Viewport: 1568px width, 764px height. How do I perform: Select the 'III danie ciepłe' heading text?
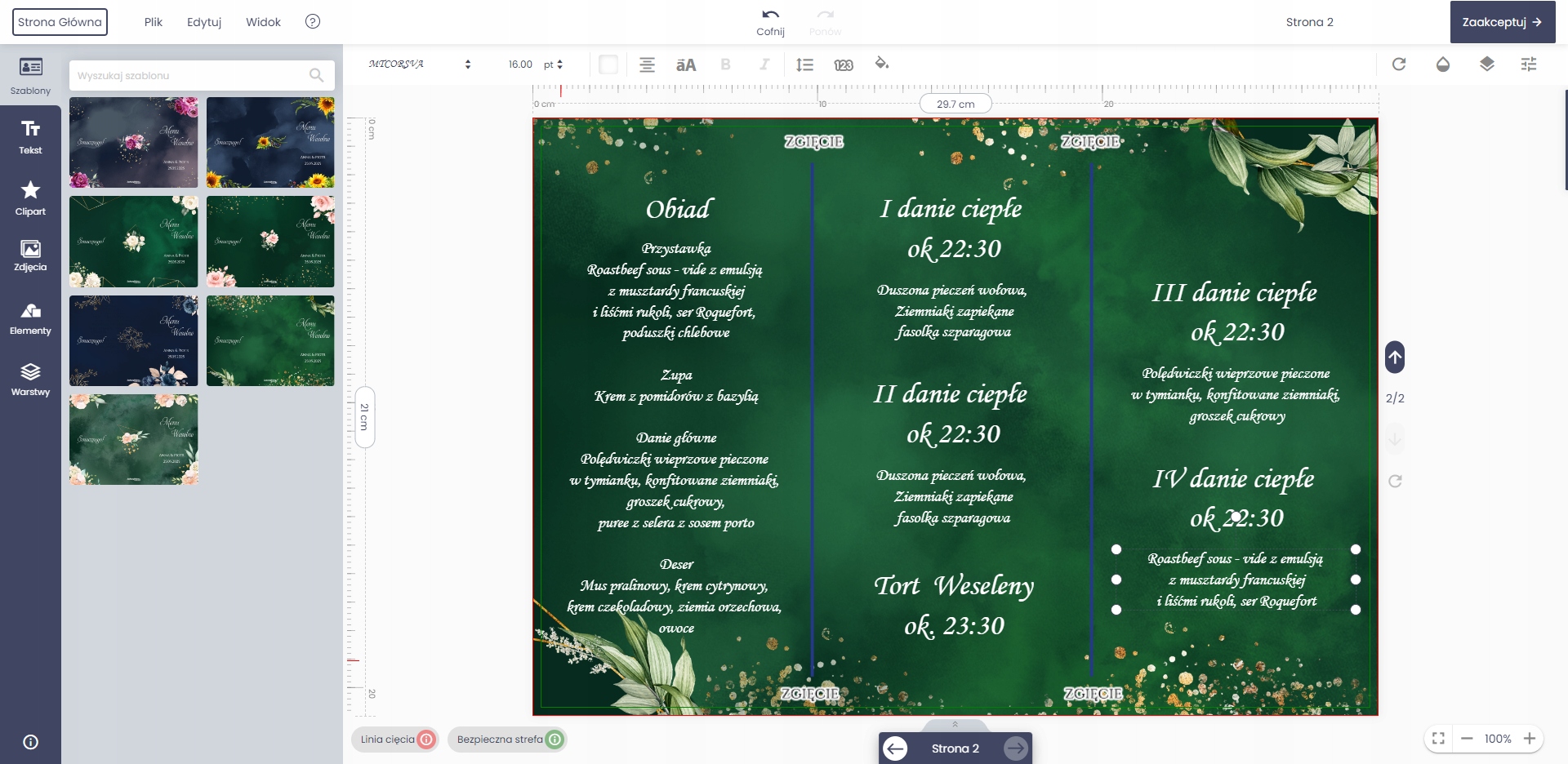tap(1235, 292)
